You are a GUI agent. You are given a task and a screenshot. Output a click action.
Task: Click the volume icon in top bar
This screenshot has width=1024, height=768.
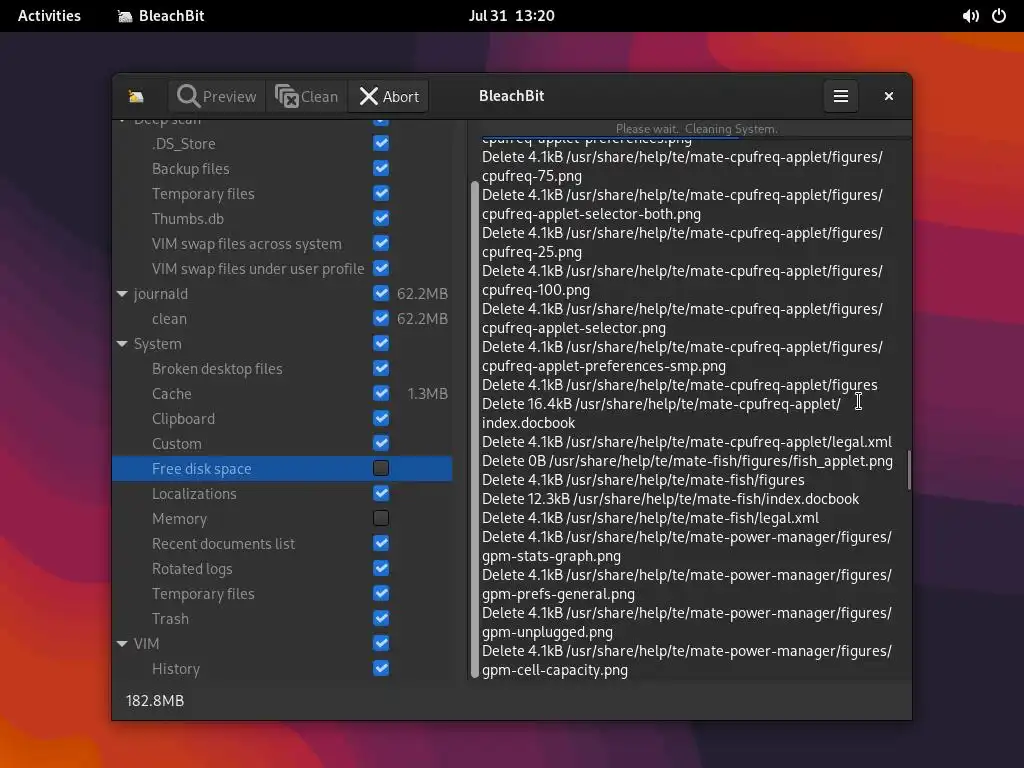[970, 16]
